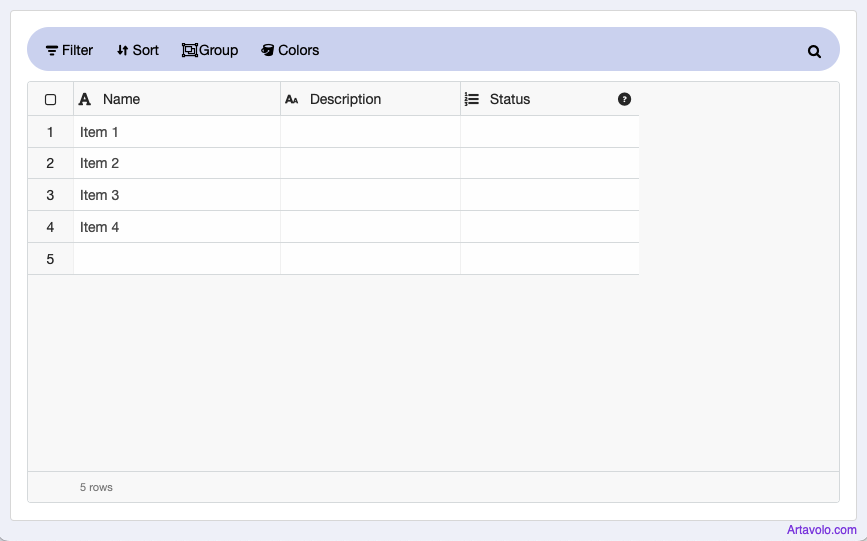Click the Status cell for Item 2
Viewport: 867px width, 541px height.
click(550, 163)
